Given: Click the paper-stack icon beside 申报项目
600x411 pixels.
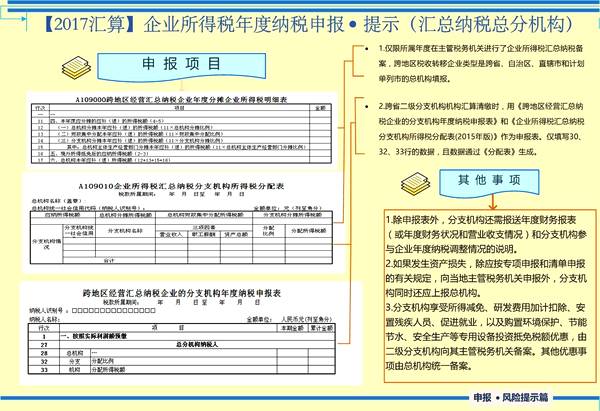Looking at the screenshot, I should pyautogui.click(x=77, y=67).
